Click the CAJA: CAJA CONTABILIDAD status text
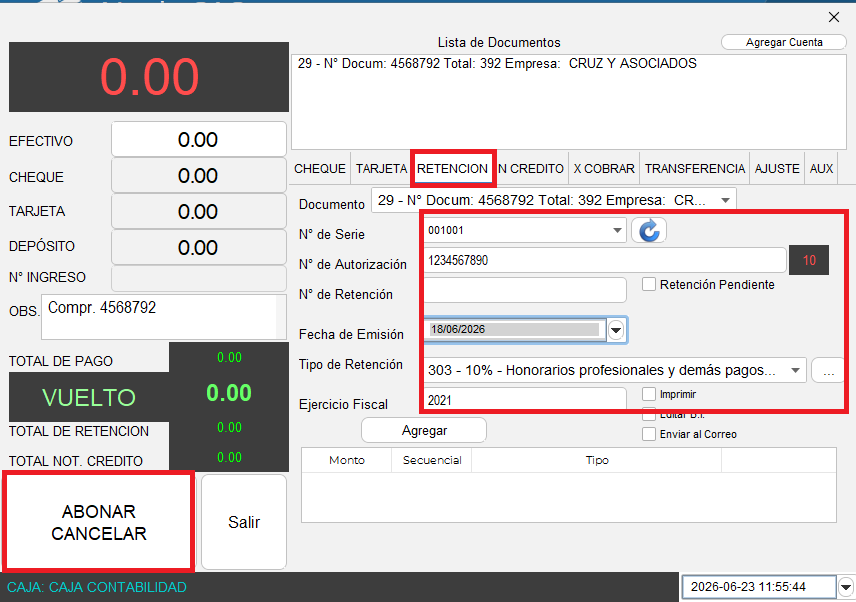The width and height of the screenshot is (856, 602). 97,587
